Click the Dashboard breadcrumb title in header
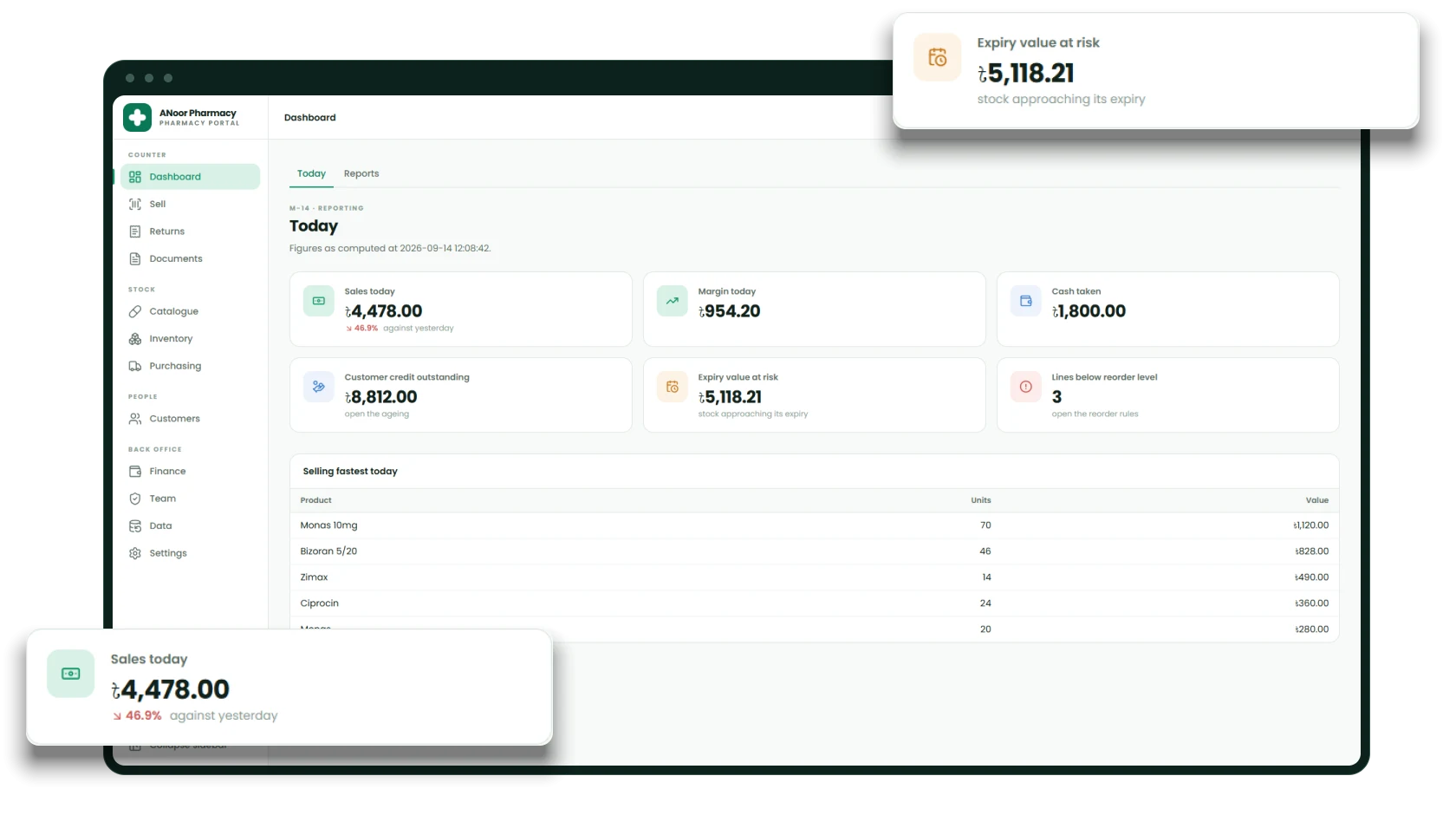 [x=309, y=118]
